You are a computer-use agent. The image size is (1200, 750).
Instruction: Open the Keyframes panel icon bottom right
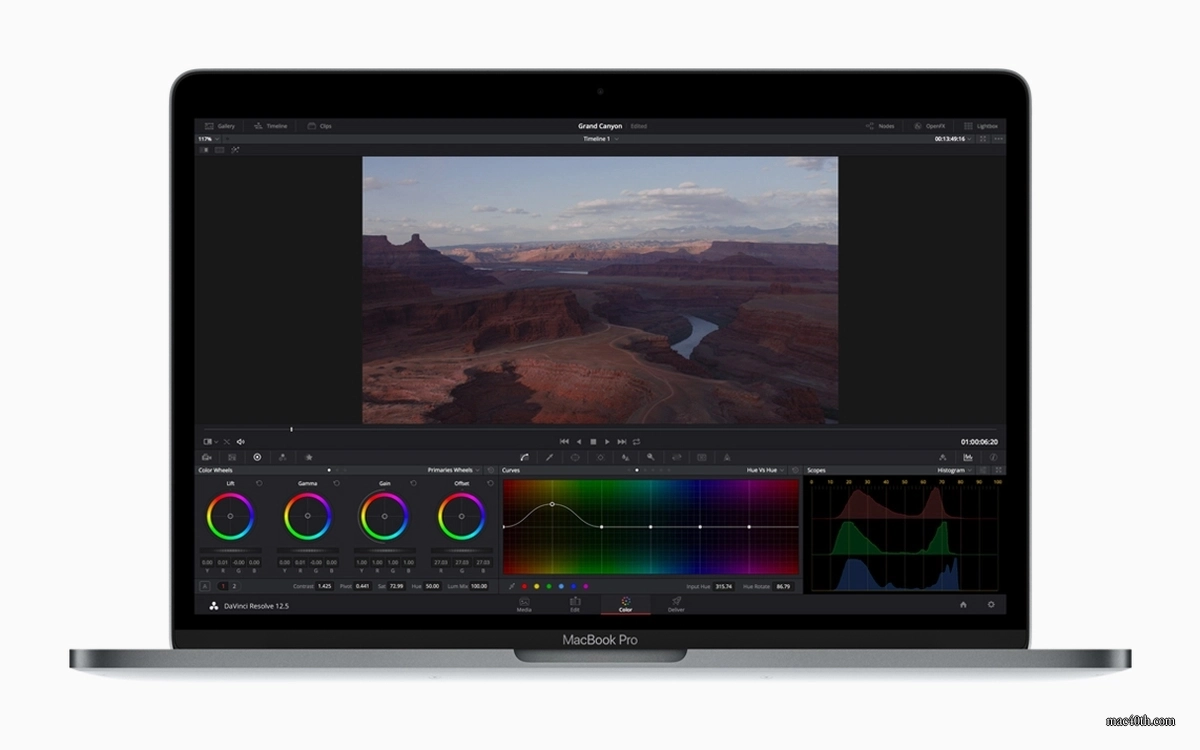tap(944, 457)
